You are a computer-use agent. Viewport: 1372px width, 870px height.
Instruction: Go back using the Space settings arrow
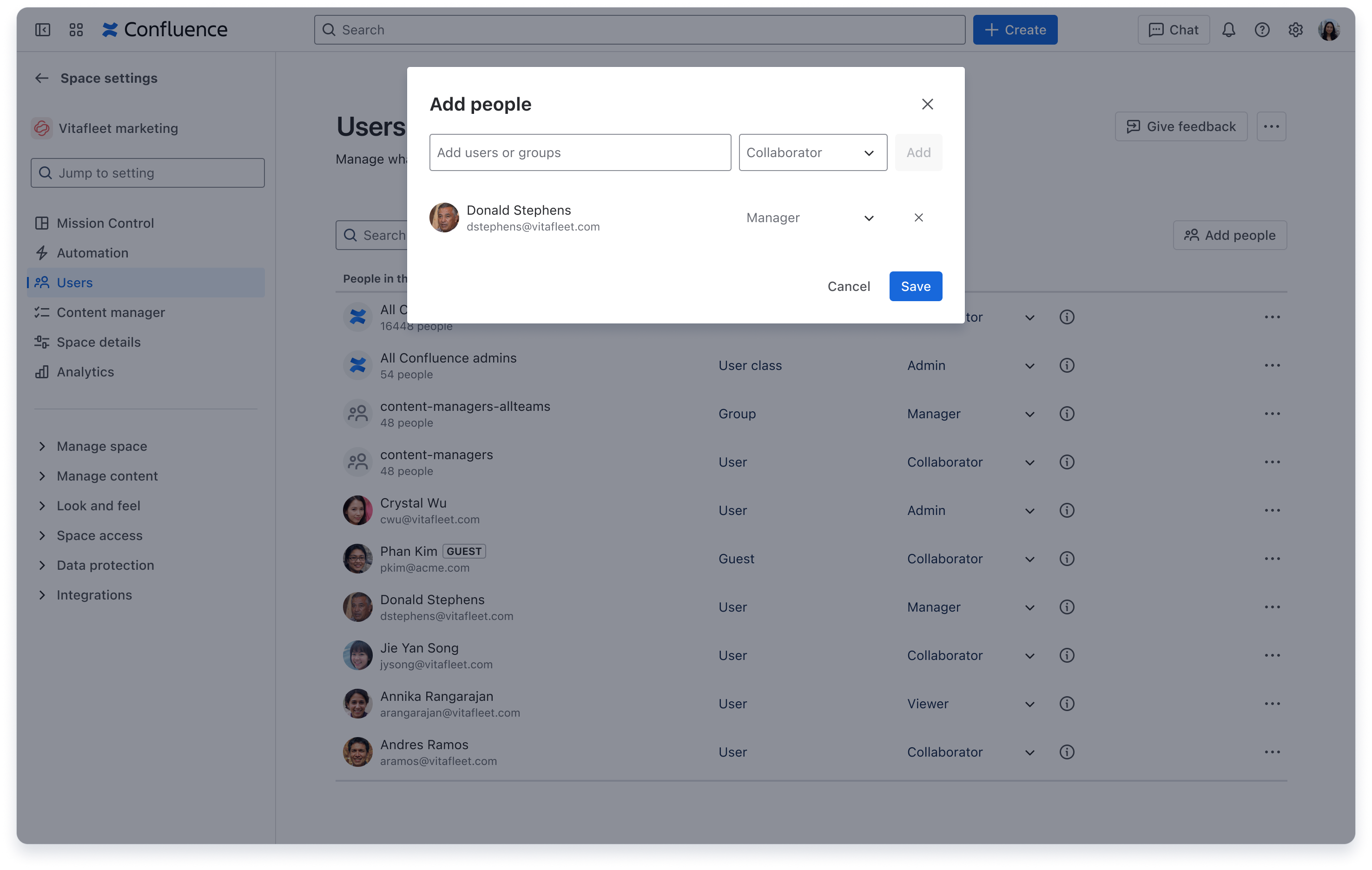(41, 78)
